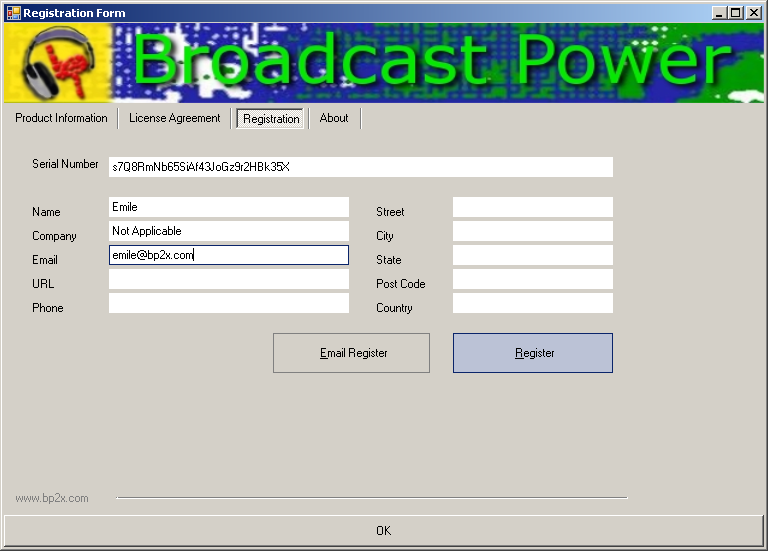Click the Phone input field
The height and width of the screenshot is (551, 768).
tap(229, 303)
